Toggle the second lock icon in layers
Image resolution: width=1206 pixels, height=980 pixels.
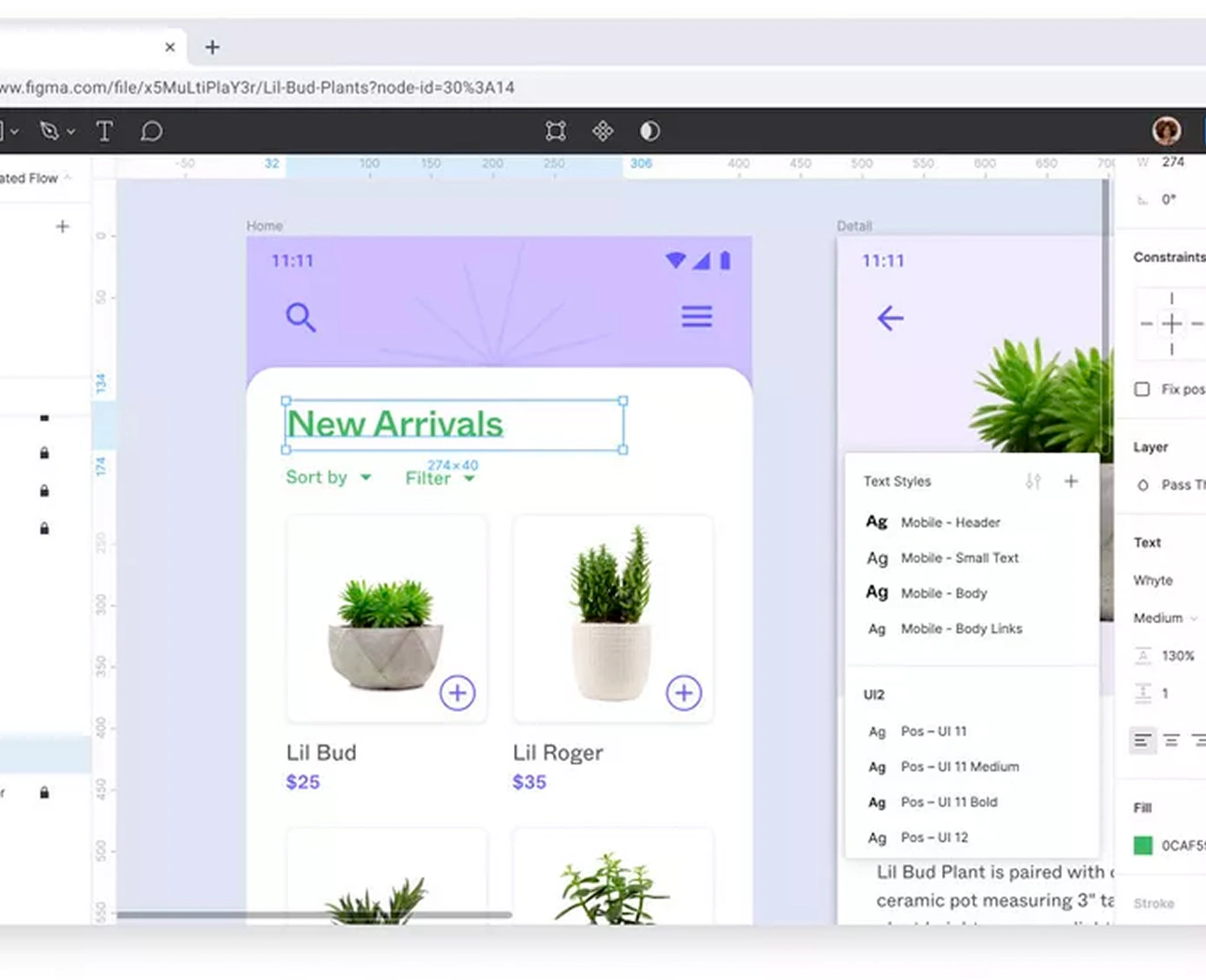pyautogui.click(x=44, y=491)
